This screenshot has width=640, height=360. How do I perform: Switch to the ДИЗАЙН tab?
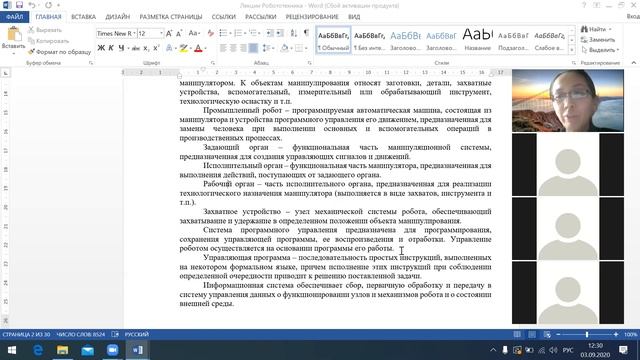118,17
